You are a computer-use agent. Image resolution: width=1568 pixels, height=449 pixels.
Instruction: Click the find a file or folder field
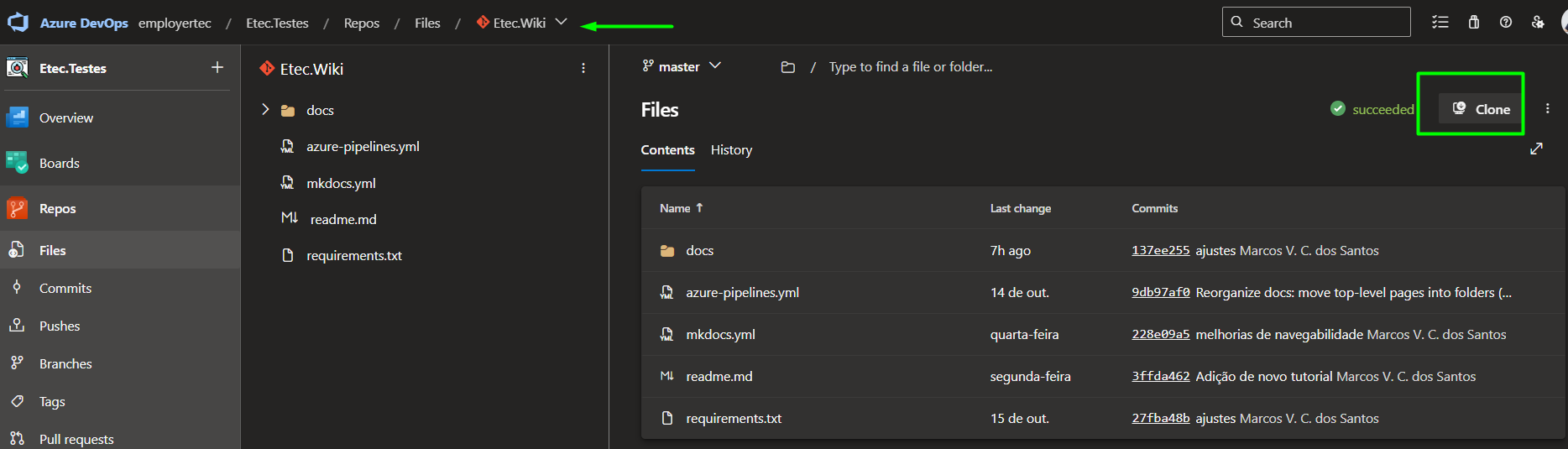(910, 66)
